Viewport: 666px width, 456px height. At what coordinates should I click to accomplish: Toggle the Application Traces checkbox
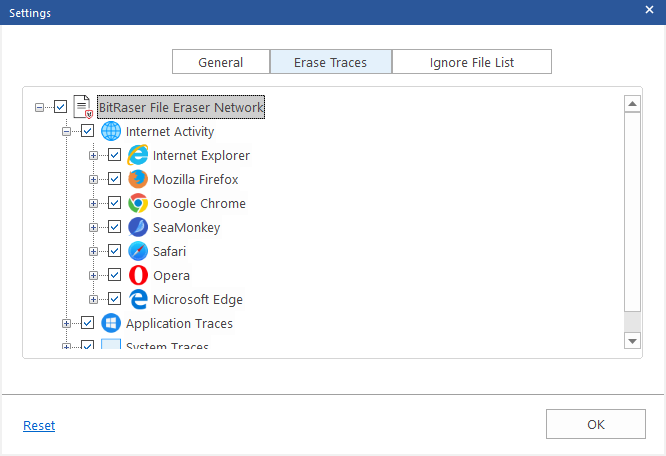tap(87, 323)
